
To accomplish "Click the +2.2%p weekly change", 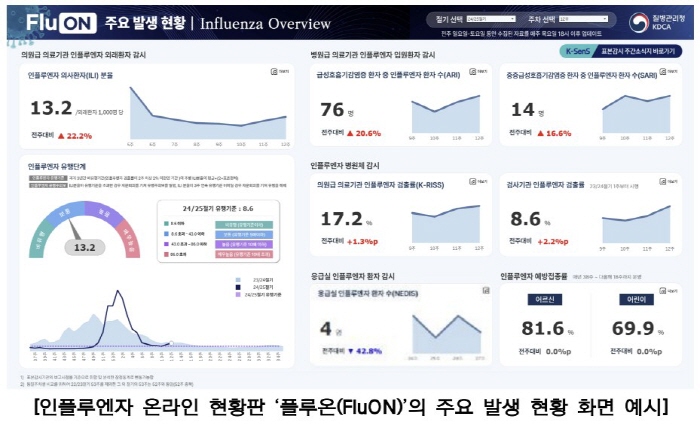I will [553, 242].
